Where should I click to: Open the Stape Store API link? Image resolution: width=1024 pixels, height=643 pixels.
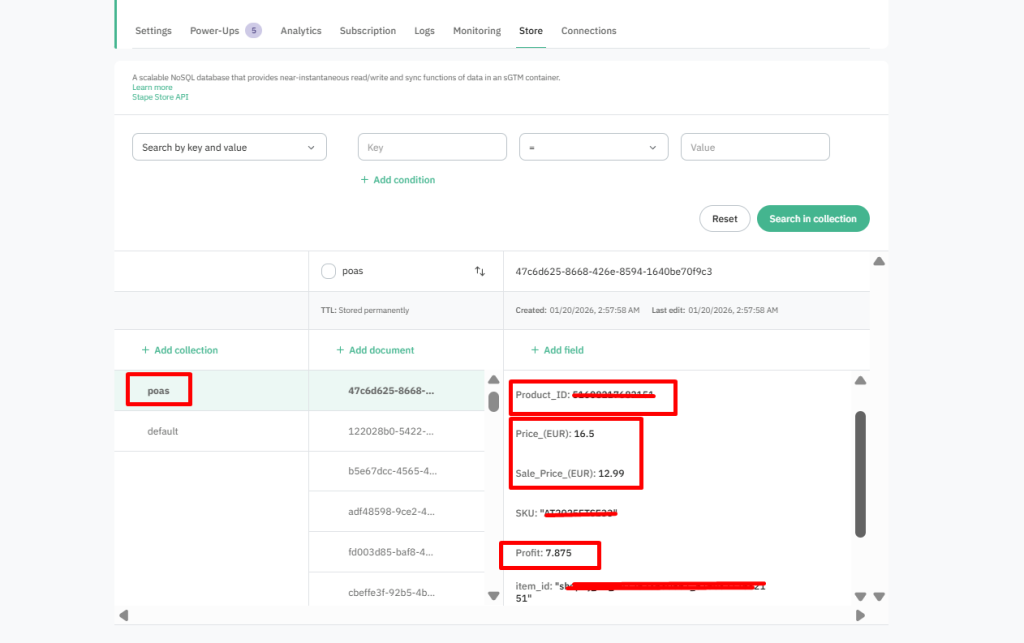pos(160,97)
